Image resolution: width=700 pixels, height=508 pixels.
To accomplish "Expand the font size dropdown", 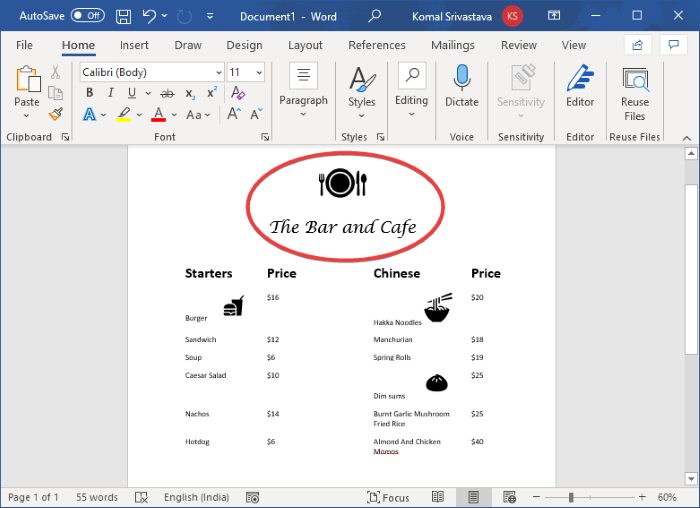I will pos(259,72).
